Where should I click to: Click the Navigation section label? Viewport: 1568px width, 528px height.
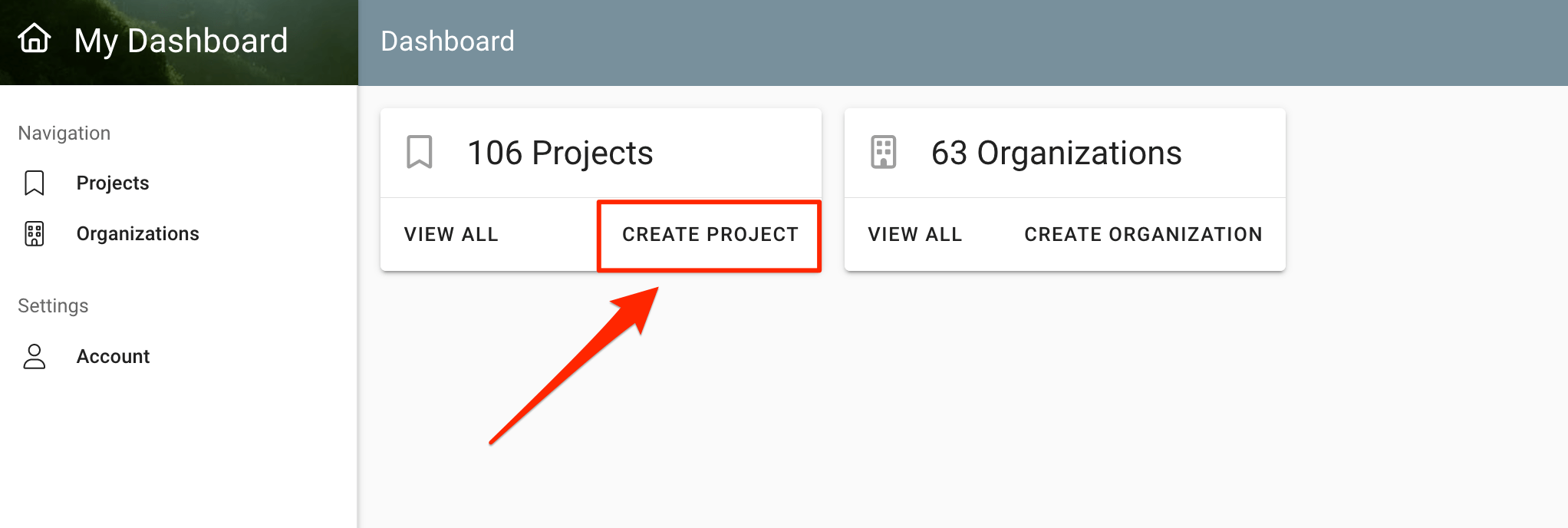(64, 134)
